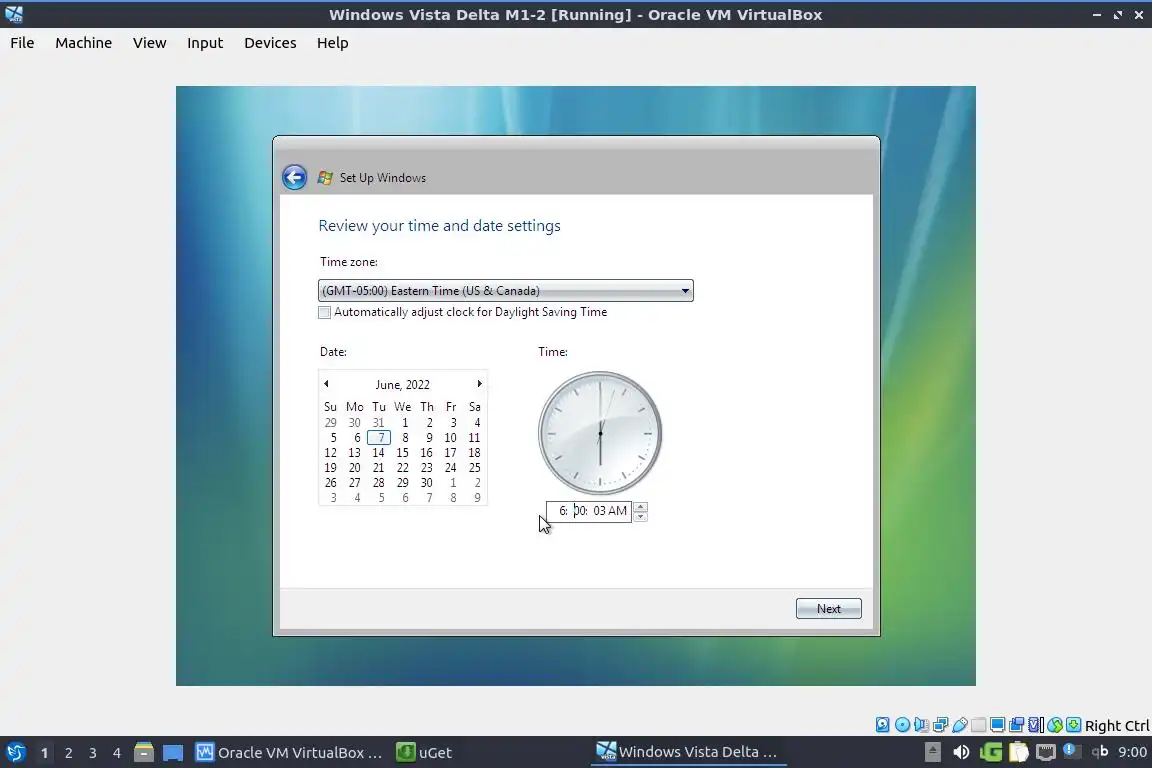The height and width of the screenshot is (768, 1152).
Task: Click the show desktop icon in the taskbar
Action: click(x=173, y=752)
